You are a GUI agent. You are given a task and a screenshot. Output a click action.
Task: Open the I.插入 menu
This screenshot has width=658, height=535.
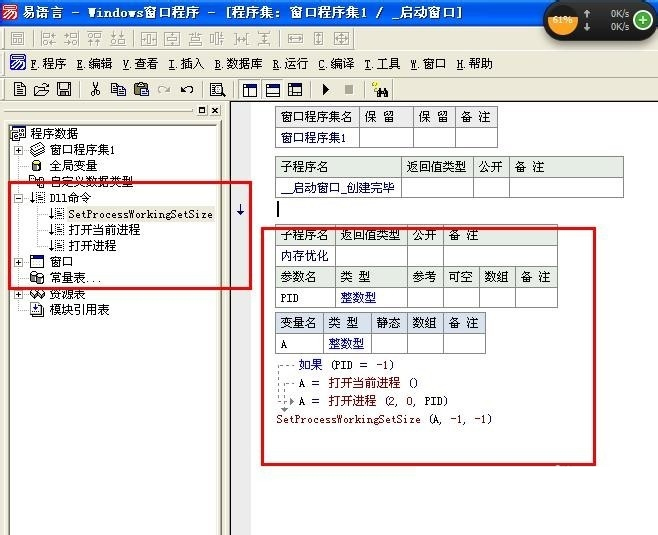[x=186, y=64]
